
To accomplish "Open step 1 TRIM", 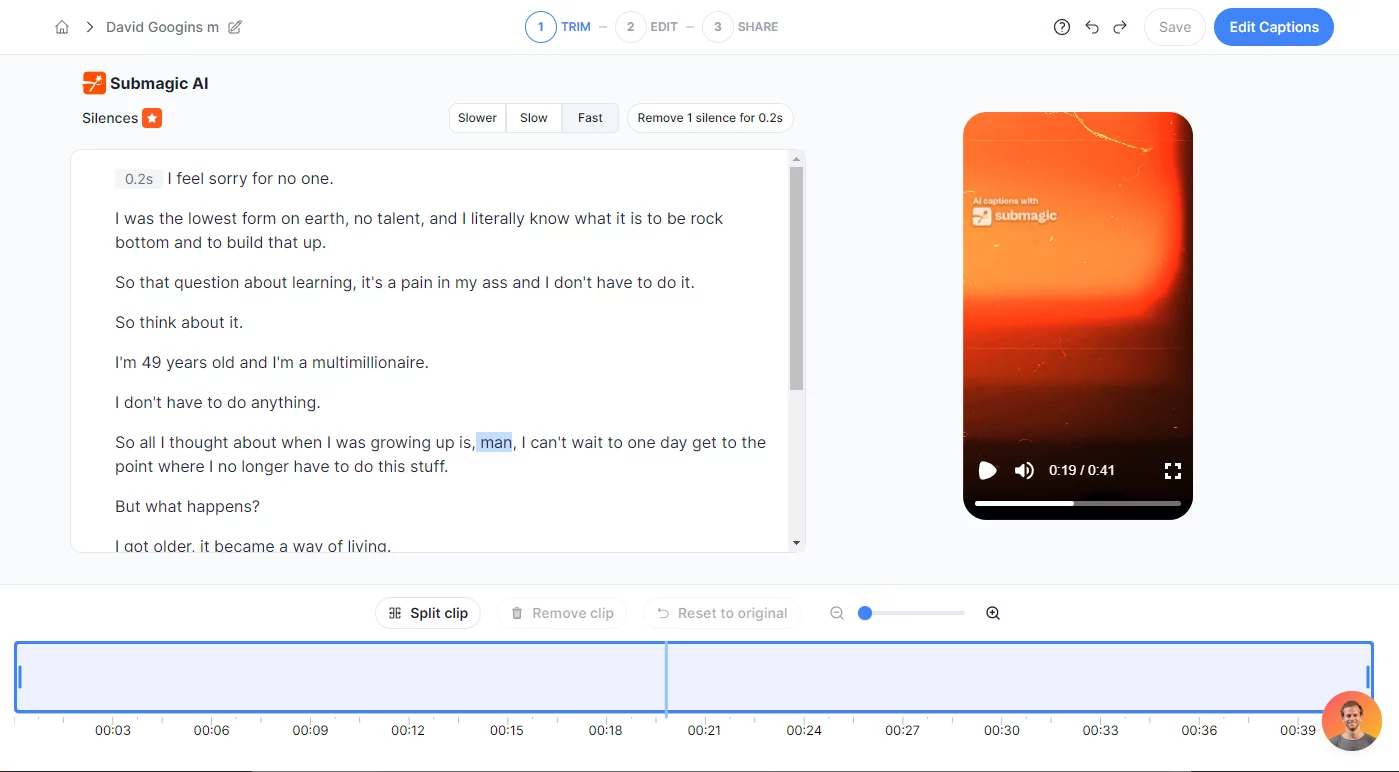I will [x=558, y=27].
